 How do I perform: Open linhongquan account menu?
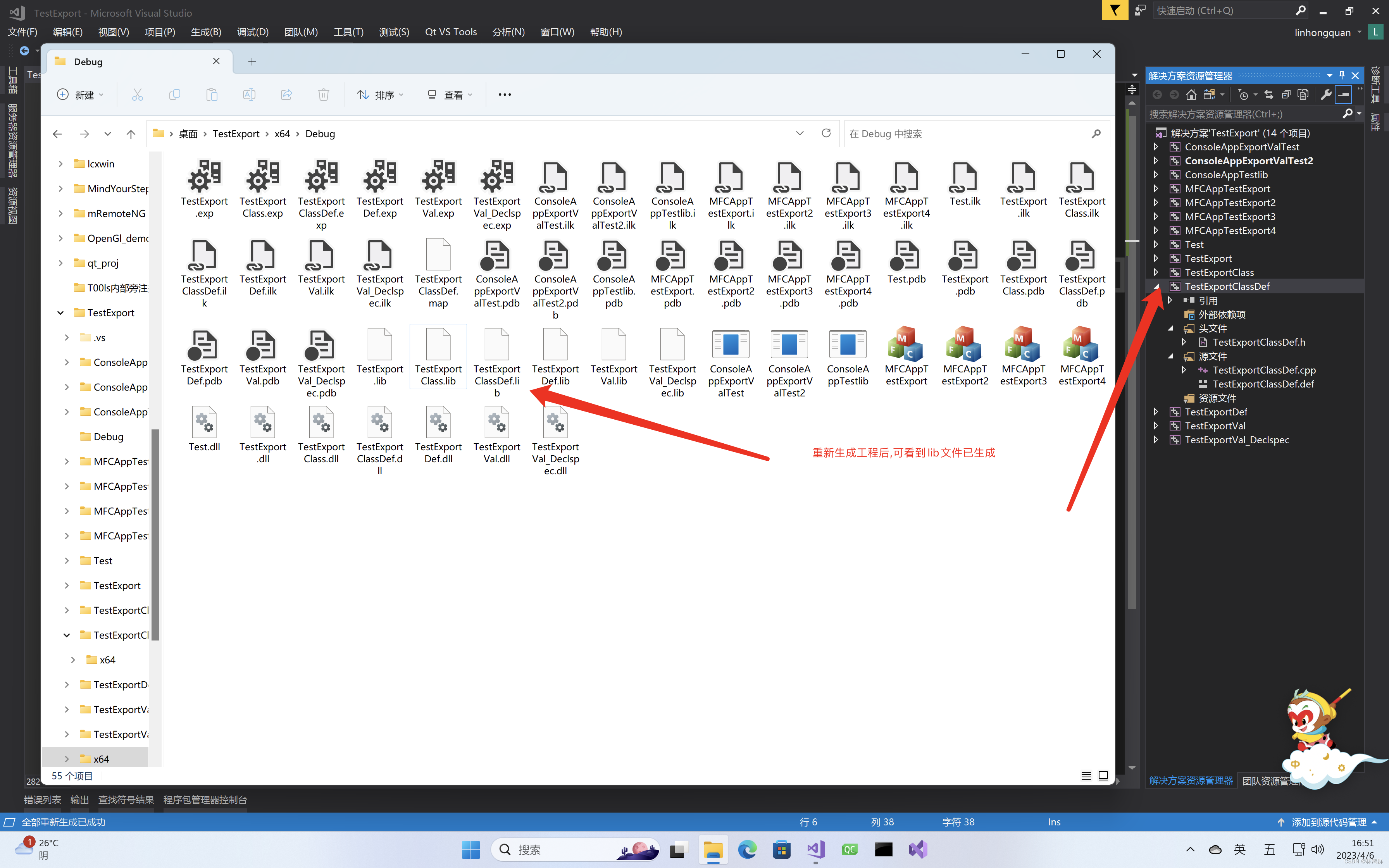click(1328, 32)
